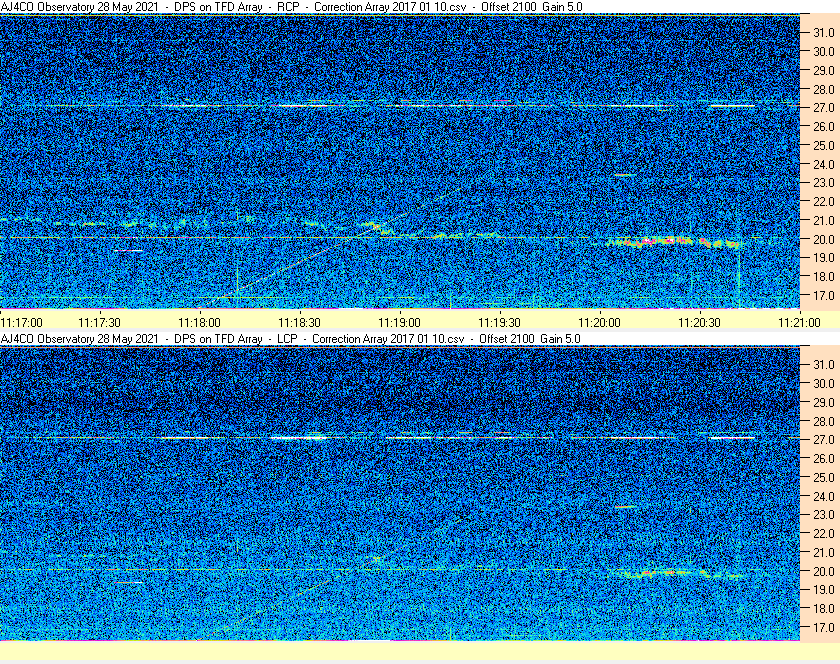Choose the 11:21:00 time label

point(799,323)
